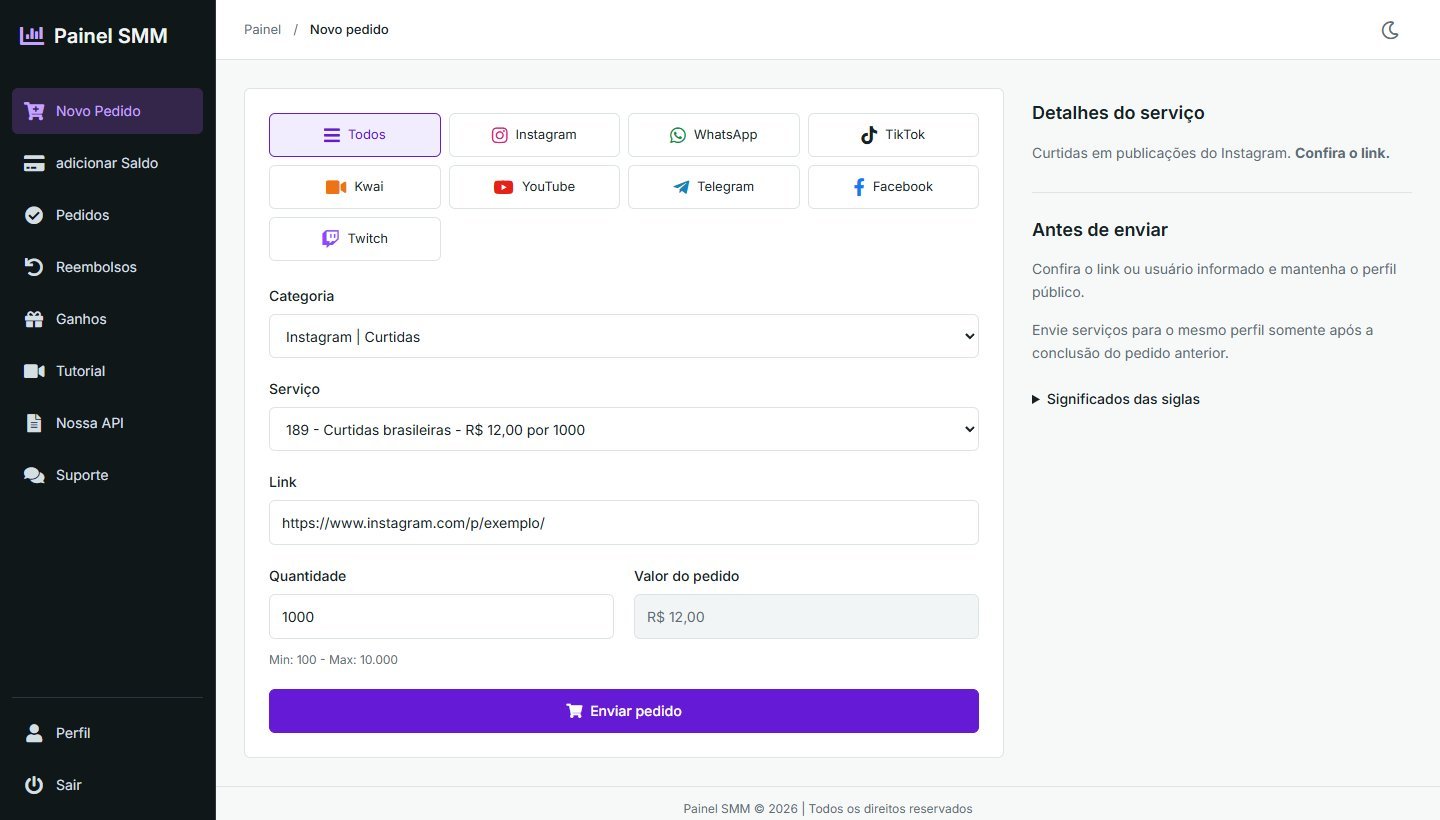Open the Categoria dropdown

point(624,336)
